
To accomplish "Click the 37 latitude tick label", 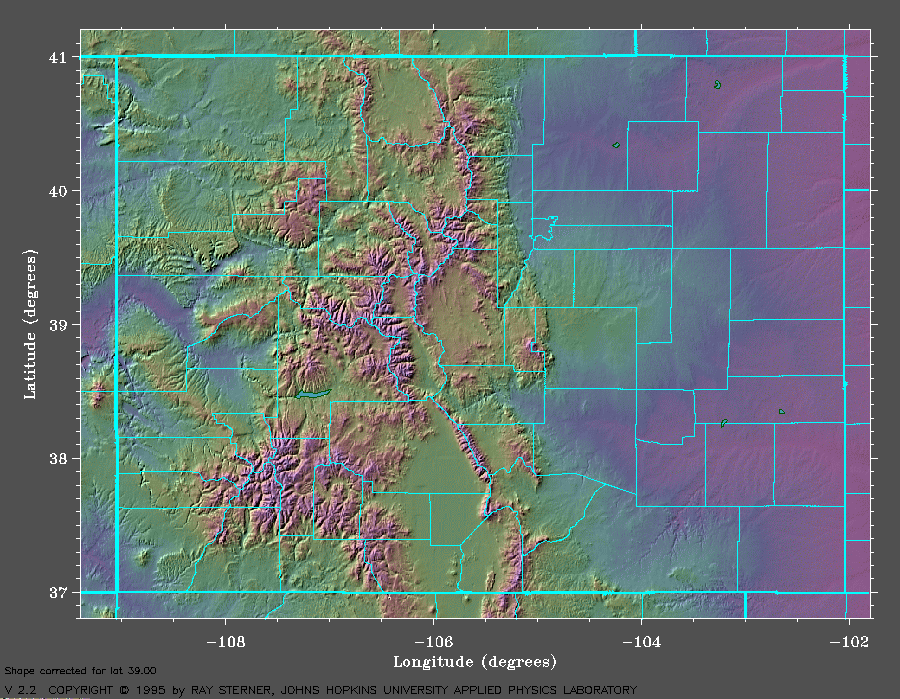I will pos(59,592).
